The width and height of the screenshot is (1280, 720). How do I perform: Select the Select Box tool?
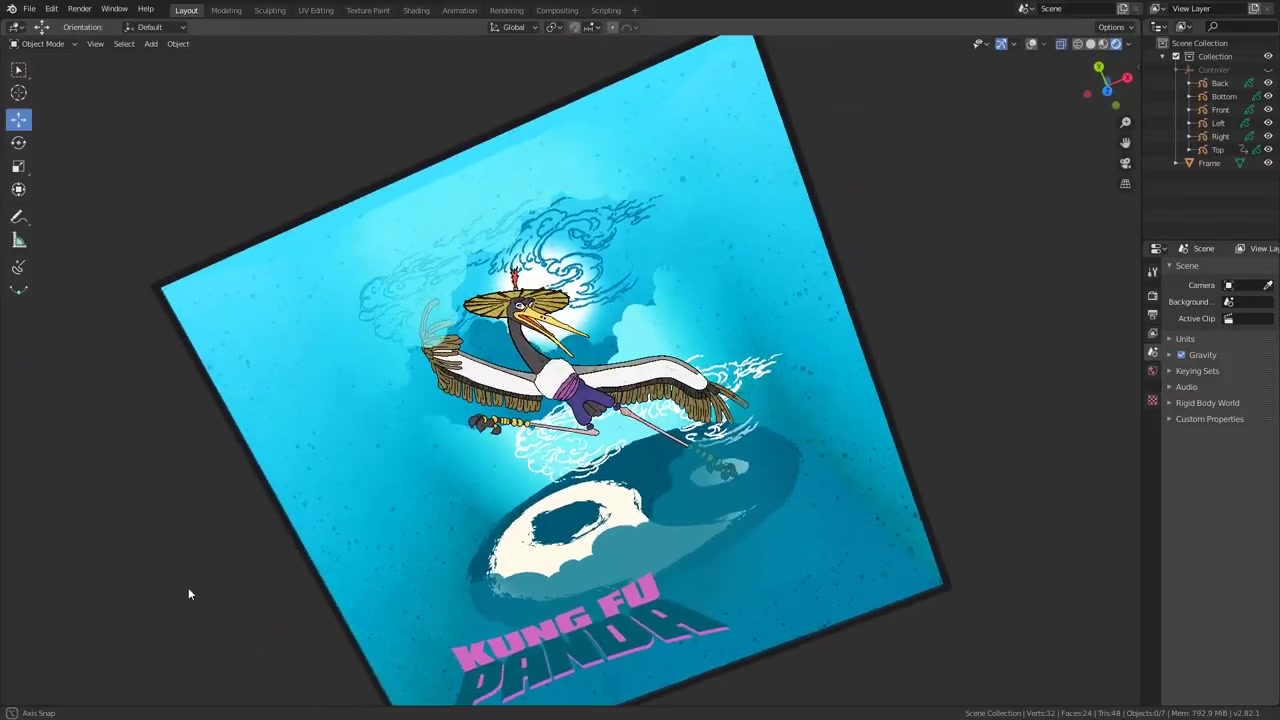18,70
